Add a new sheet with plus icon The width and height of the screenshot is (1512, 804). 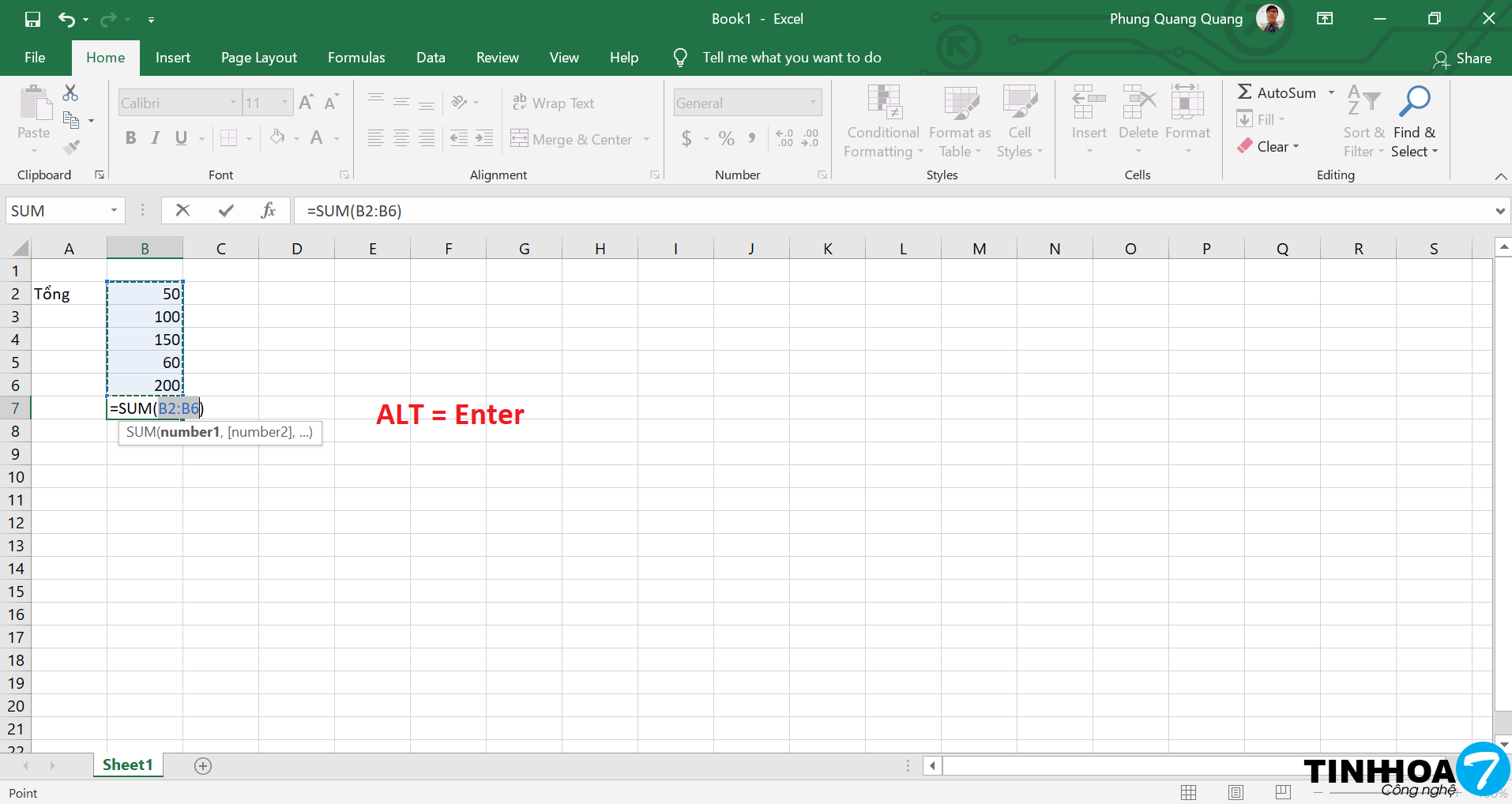pyautogui.click(x=203, y=765)
